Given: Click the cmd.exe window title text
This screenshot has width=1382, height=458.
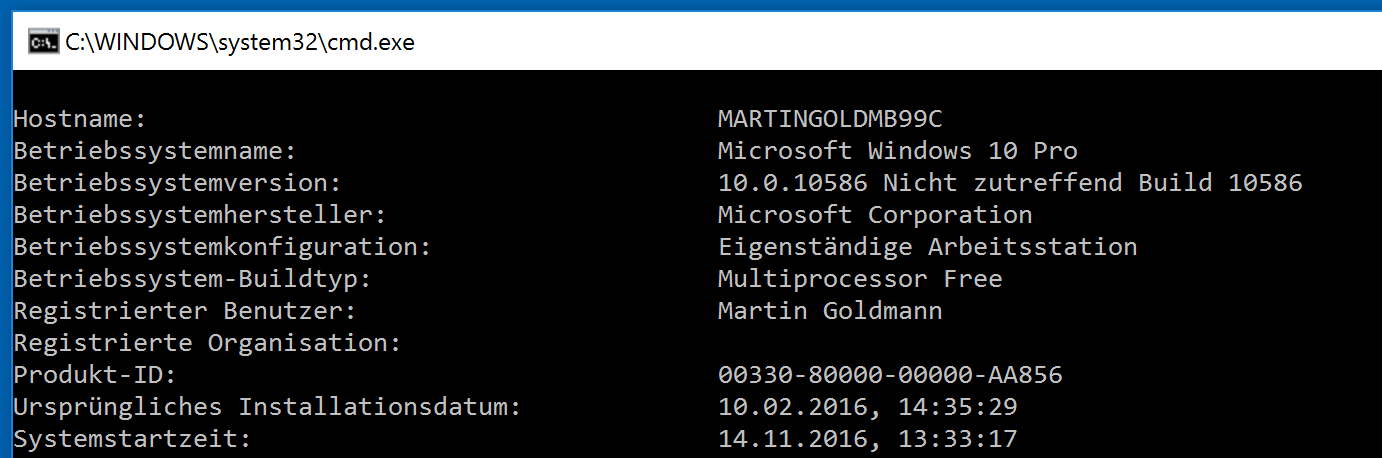Looking at the screenshot, I should 240,42.
